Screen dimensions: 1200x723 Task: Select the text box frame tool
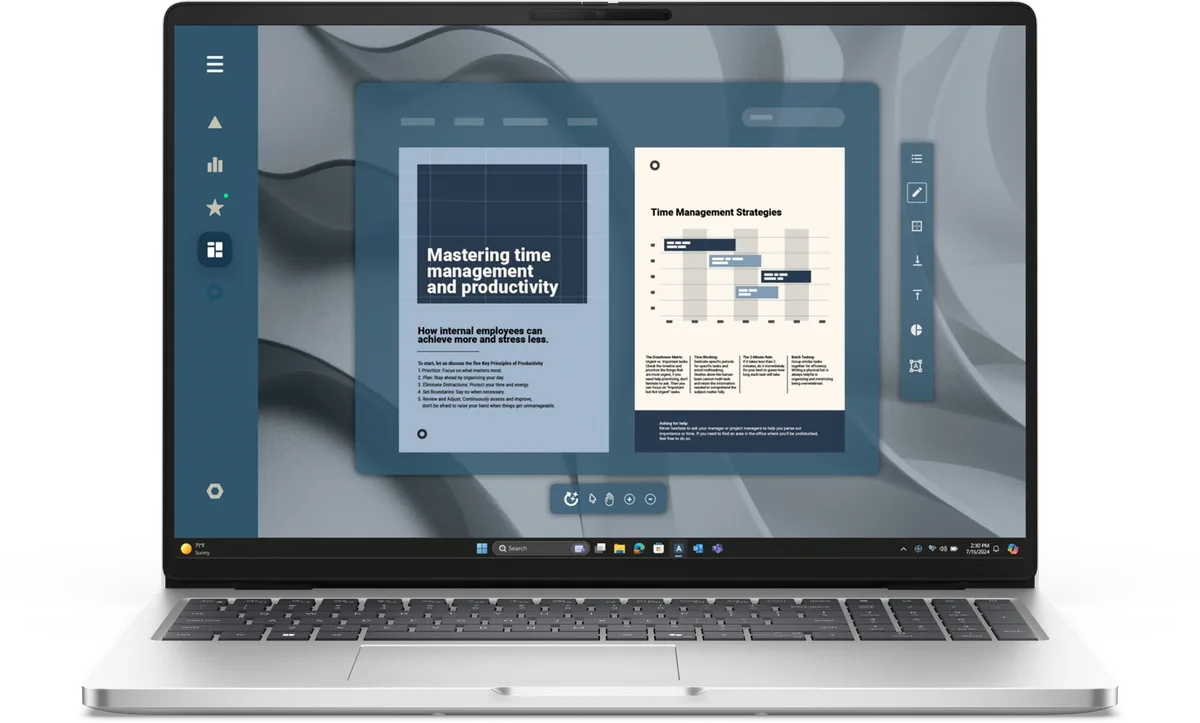click(x=917, y=366)
